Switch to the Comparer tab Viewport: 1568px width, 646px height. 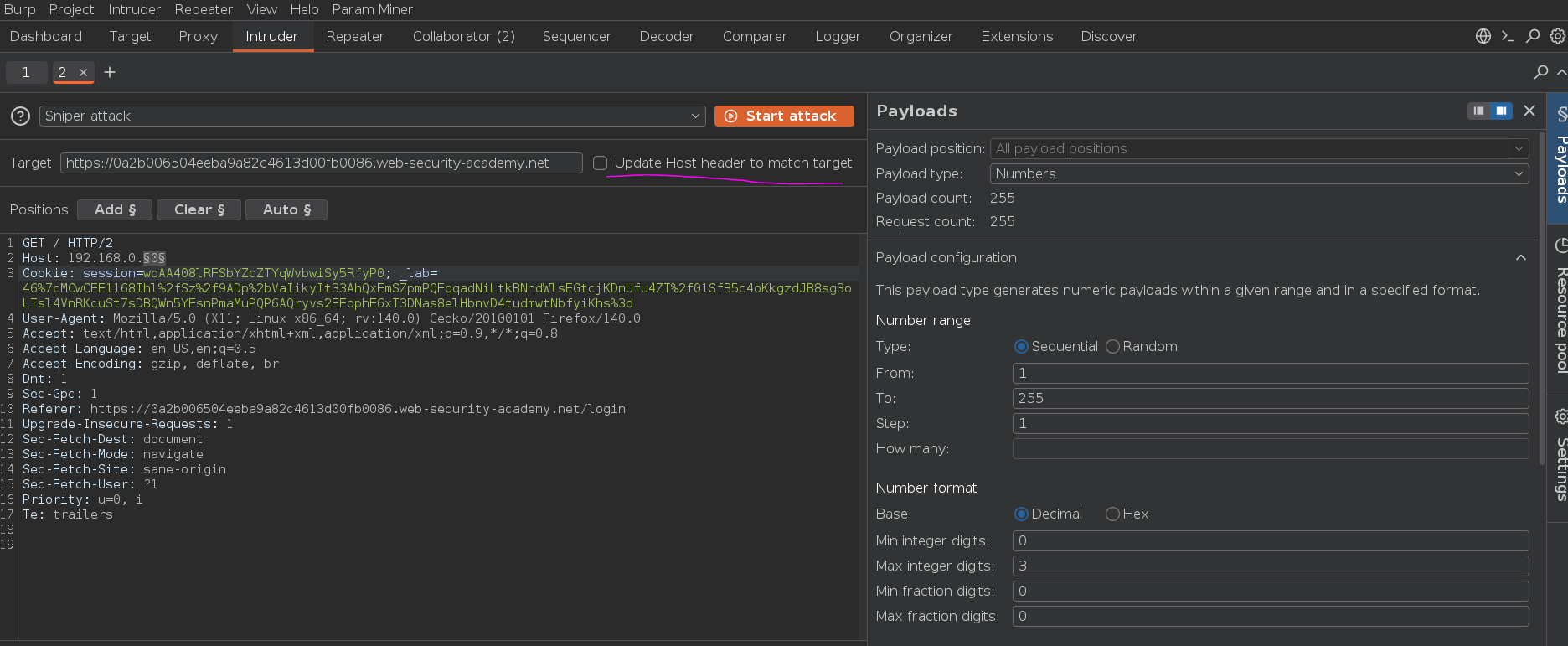(x=755, y=36)
